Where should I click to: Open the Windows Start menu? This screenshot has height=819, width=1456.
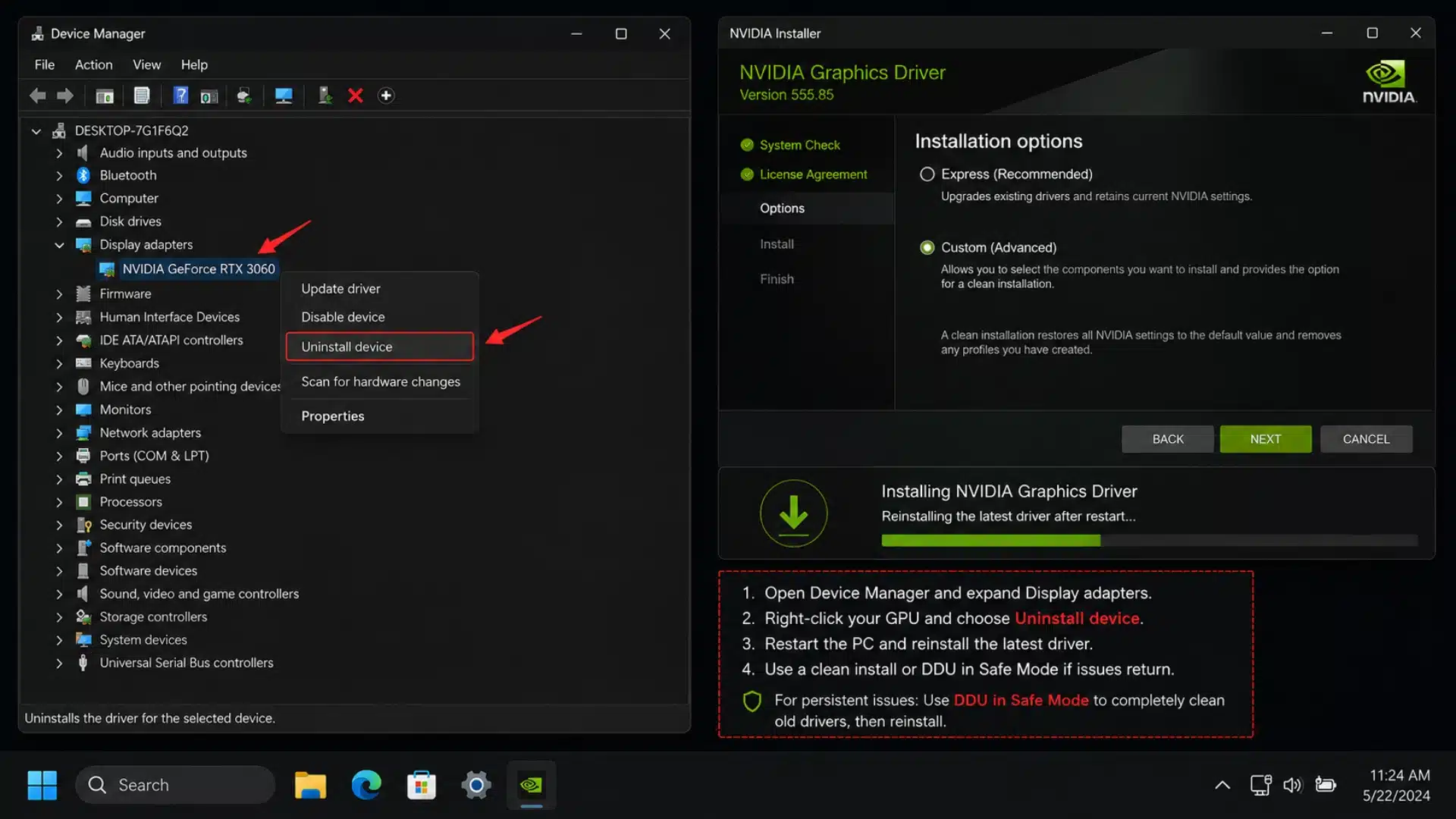[42, 785]
